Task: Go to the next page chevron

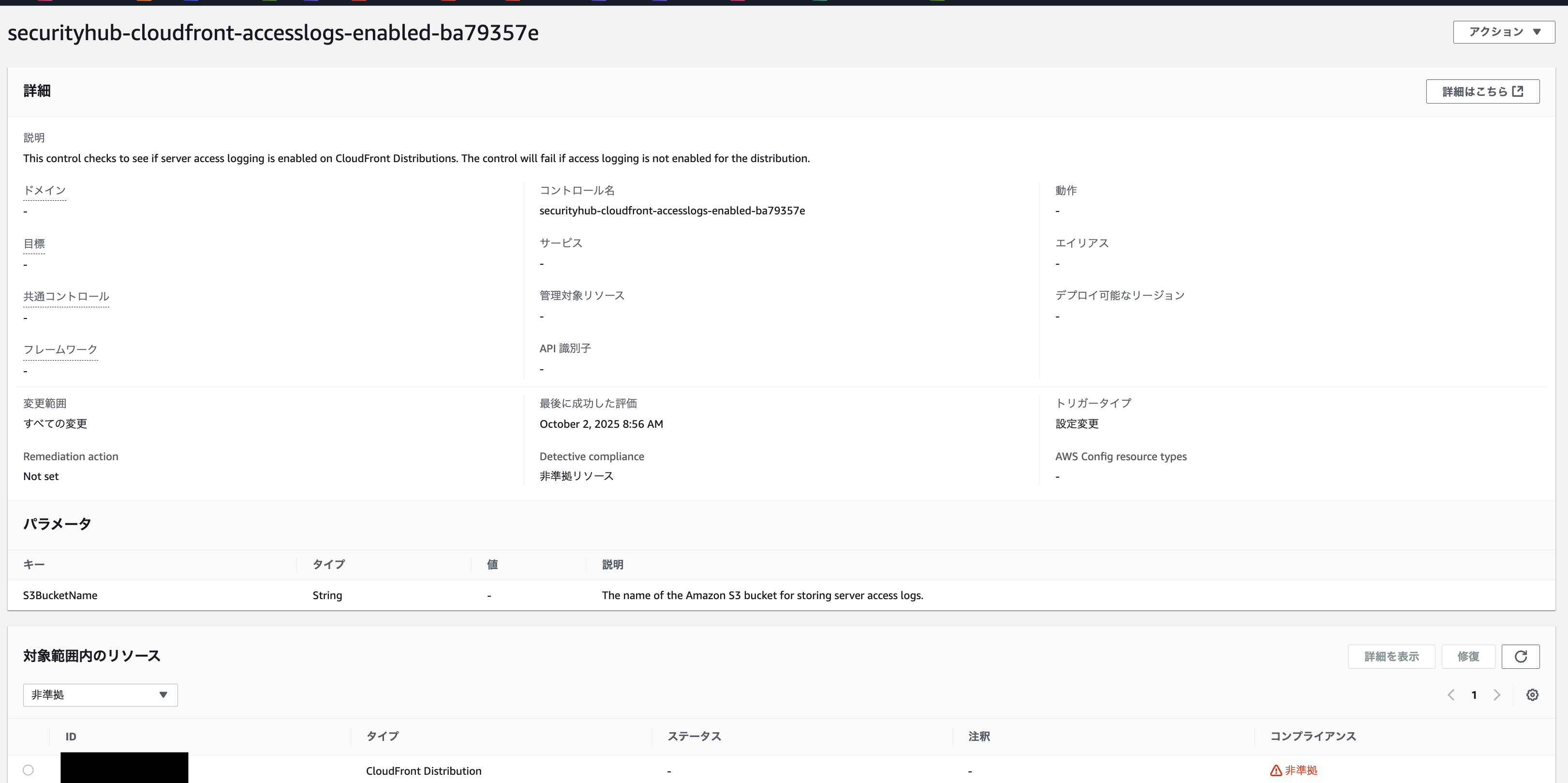Action: (x=1497, y=695)
